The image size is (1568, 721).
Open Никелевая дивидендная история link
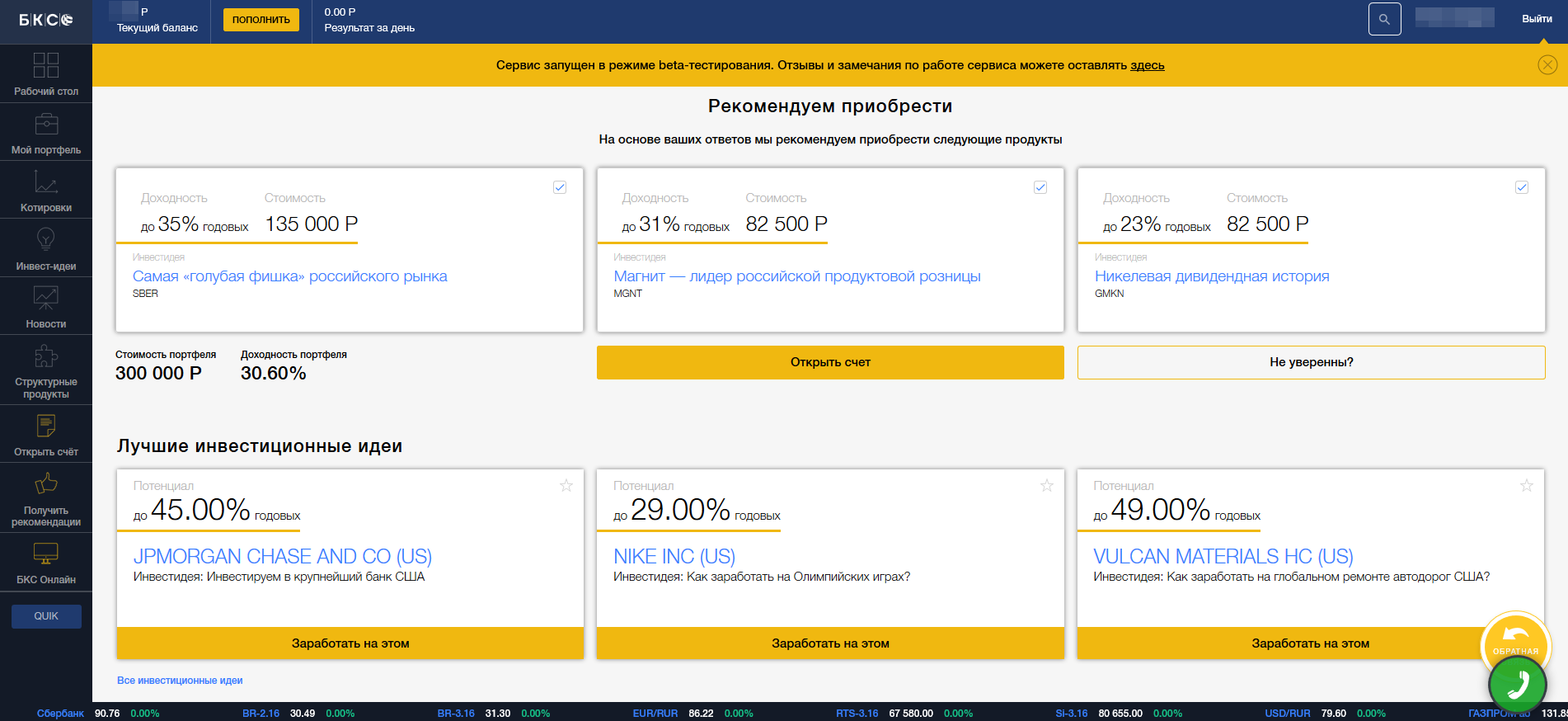click(x=1212, y=276)
